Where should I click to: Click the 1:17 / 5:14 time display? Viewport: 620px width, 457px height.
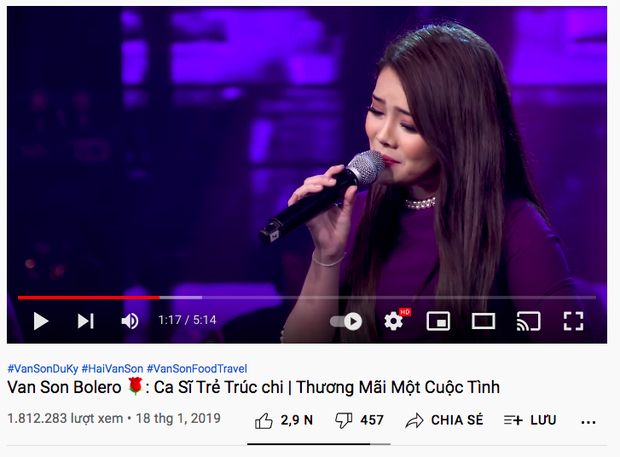tap(187, 320)
